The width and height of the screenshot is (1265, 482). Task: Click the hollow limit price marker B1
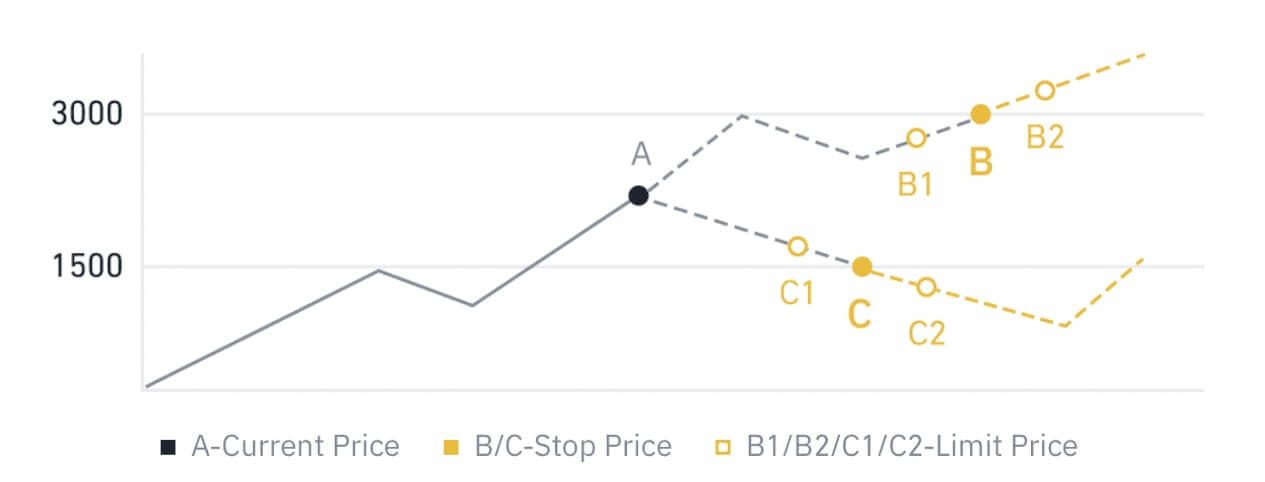click(916, 138)
